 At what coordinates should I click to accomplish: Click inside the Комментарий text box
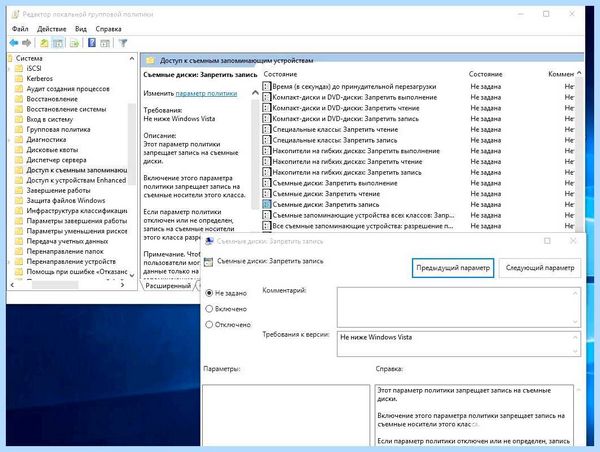[458, 307]
